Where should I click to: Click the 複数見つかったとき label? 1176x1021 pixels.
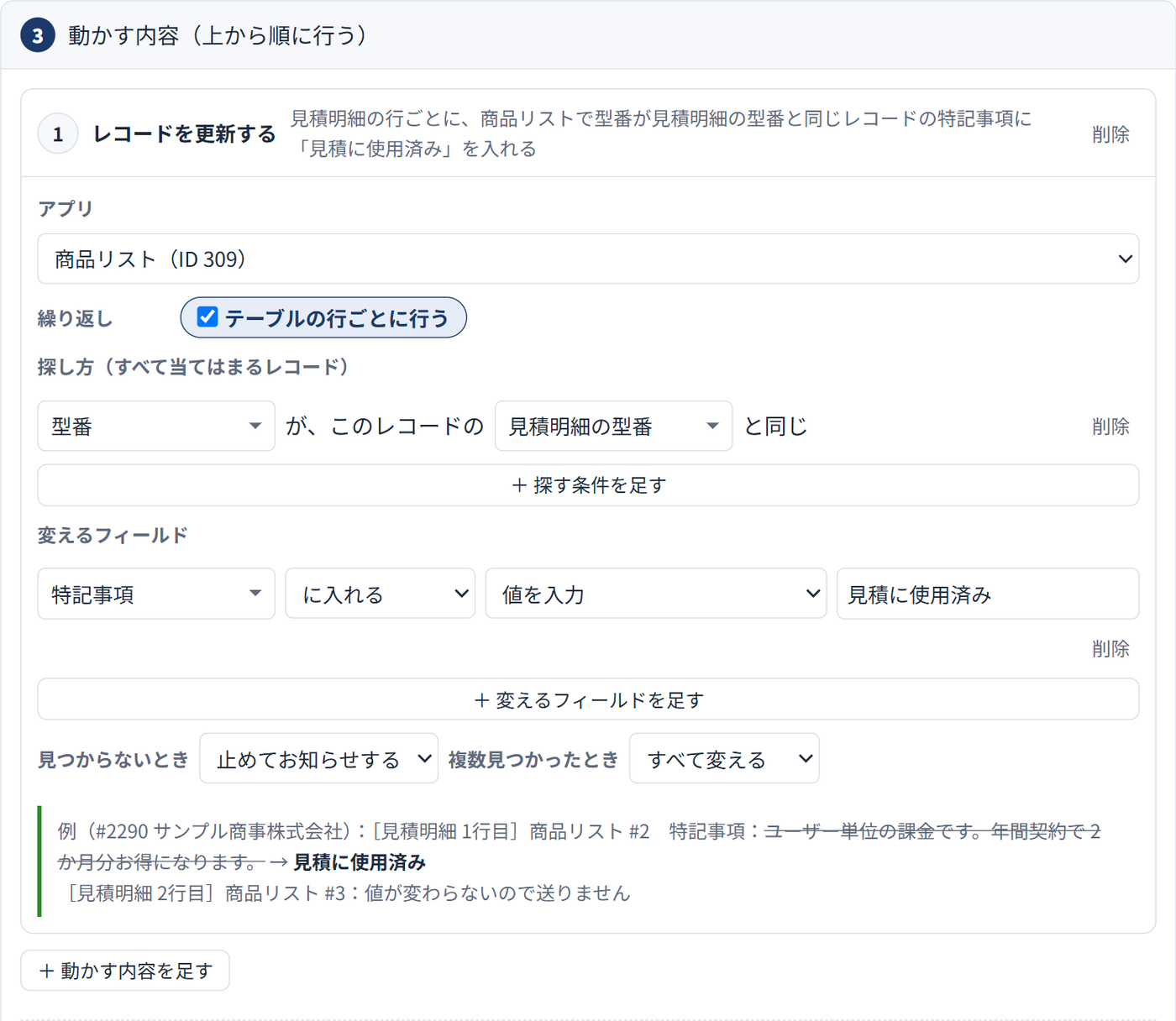coord(533,759)
